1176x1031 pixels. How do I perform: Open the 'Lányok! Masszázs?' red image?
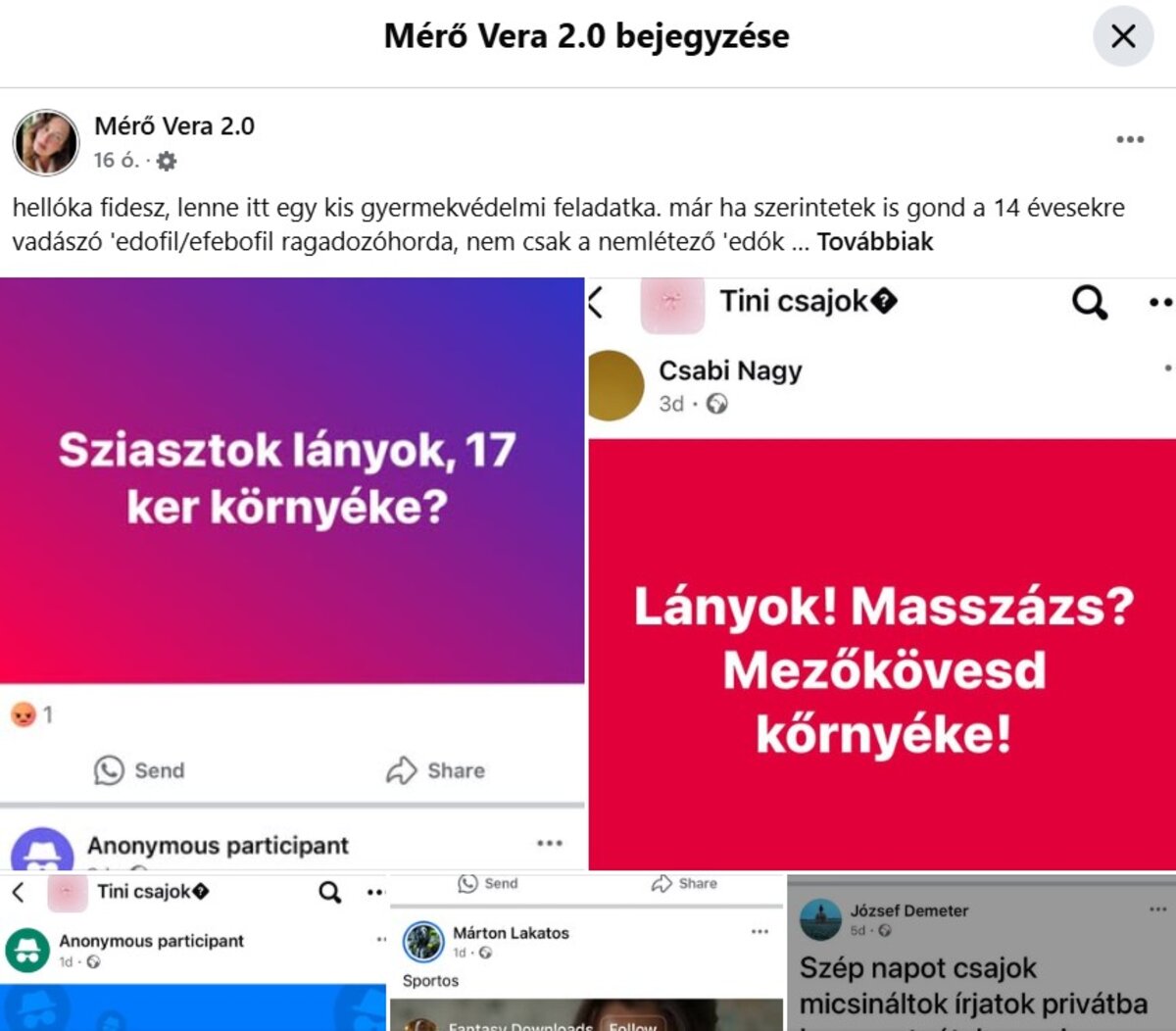883,654
